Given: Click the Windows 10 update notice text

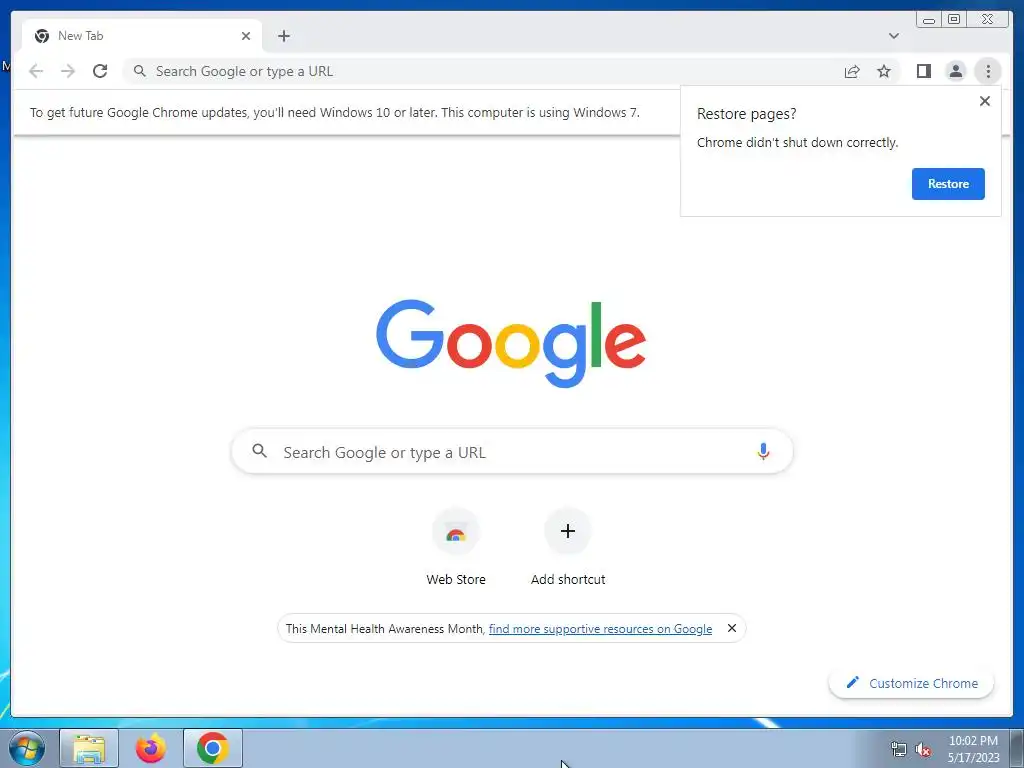Looking at the screenshot, I should [334, 112].
